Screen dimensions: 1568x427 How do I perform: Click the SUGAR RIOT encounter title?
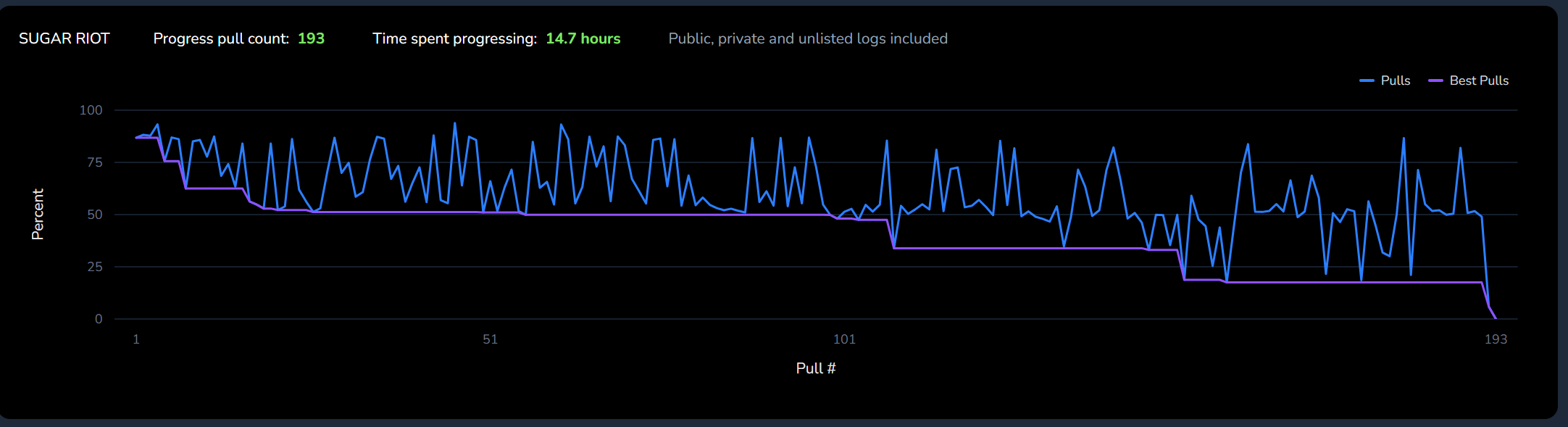[x=64, y=38]
